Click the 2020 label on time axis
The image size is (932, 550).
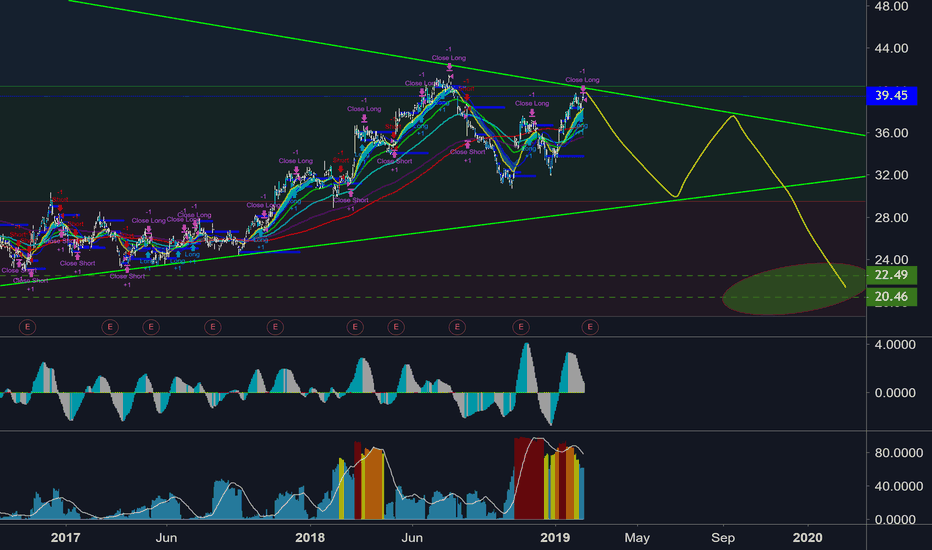pyautogui.click(x=808, y=538)
